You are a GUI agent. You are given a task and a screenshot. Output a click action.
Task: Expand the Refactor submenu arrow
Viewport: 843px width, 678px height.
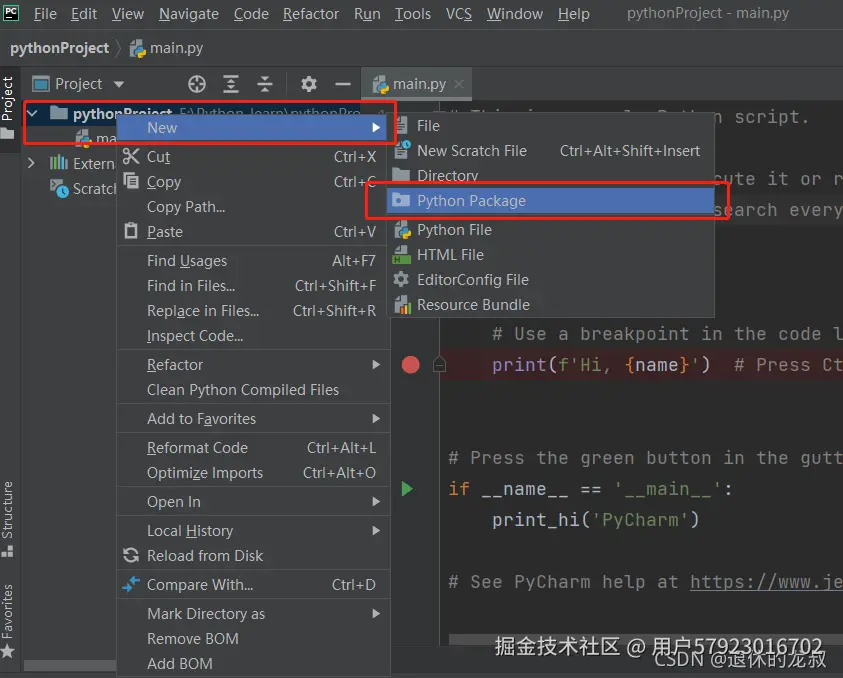[376, 365]
